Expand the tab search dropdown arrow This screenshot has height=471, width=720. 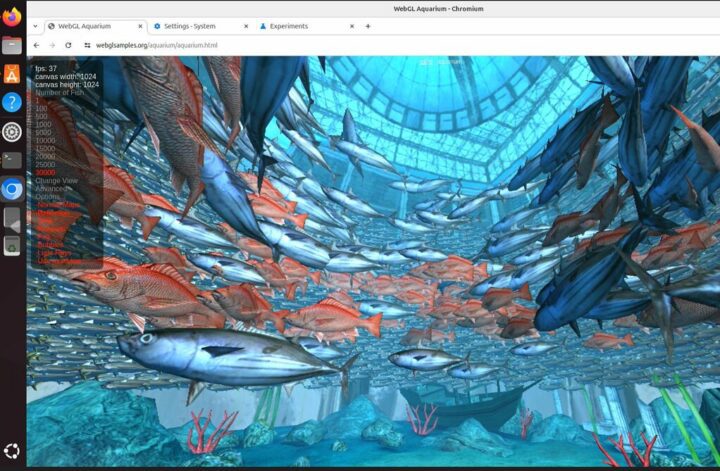(36, 26)
